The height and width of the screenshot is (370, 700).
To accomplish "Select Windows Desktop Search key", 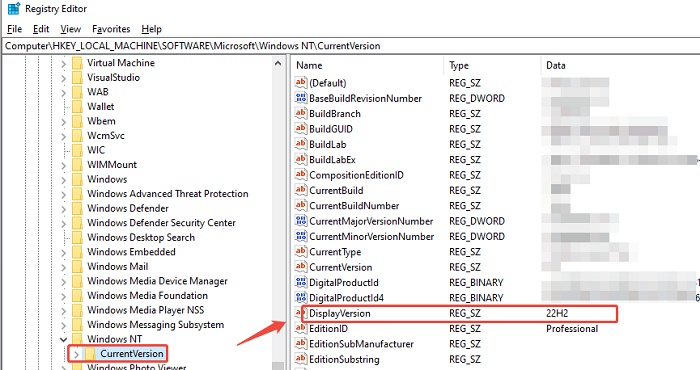I will coord(141,237).
